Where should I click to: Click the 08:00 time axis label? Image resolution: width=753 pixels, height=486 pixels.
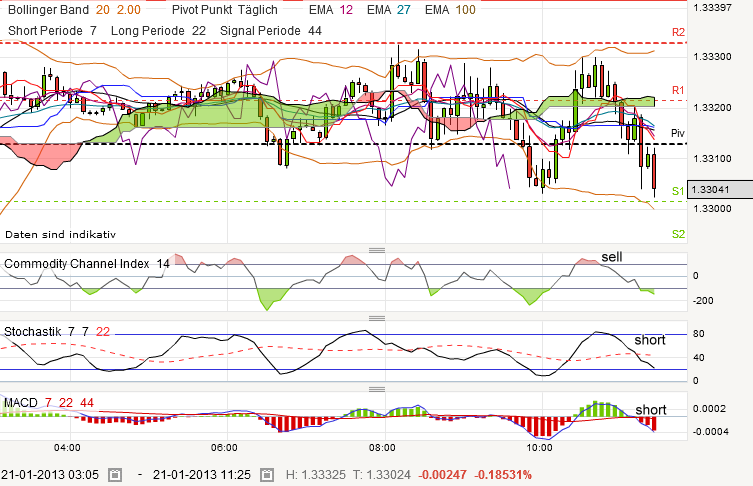[x=382, y=448]
